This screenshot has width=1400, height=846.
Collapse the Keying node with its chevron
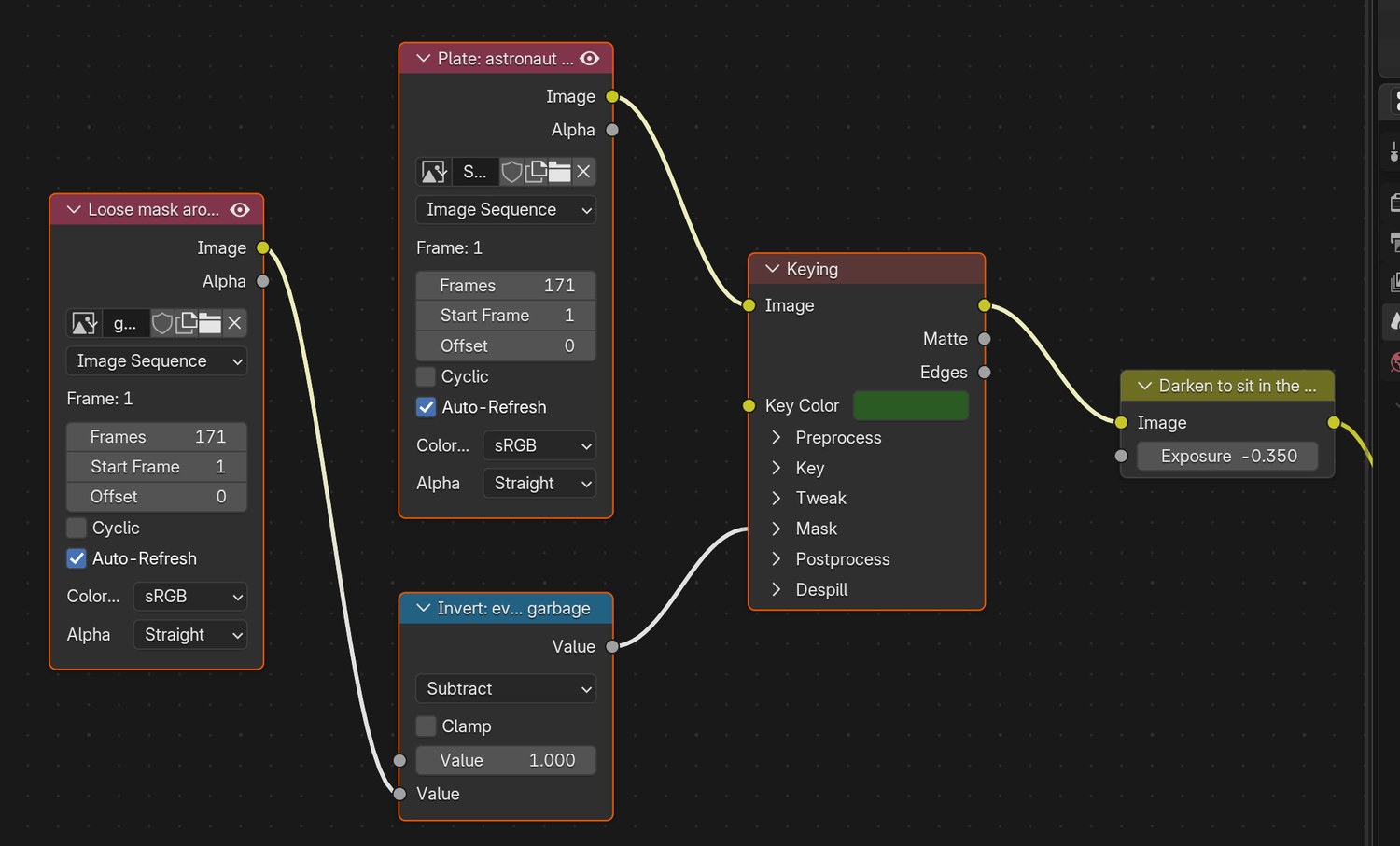[x=772, y=269]
